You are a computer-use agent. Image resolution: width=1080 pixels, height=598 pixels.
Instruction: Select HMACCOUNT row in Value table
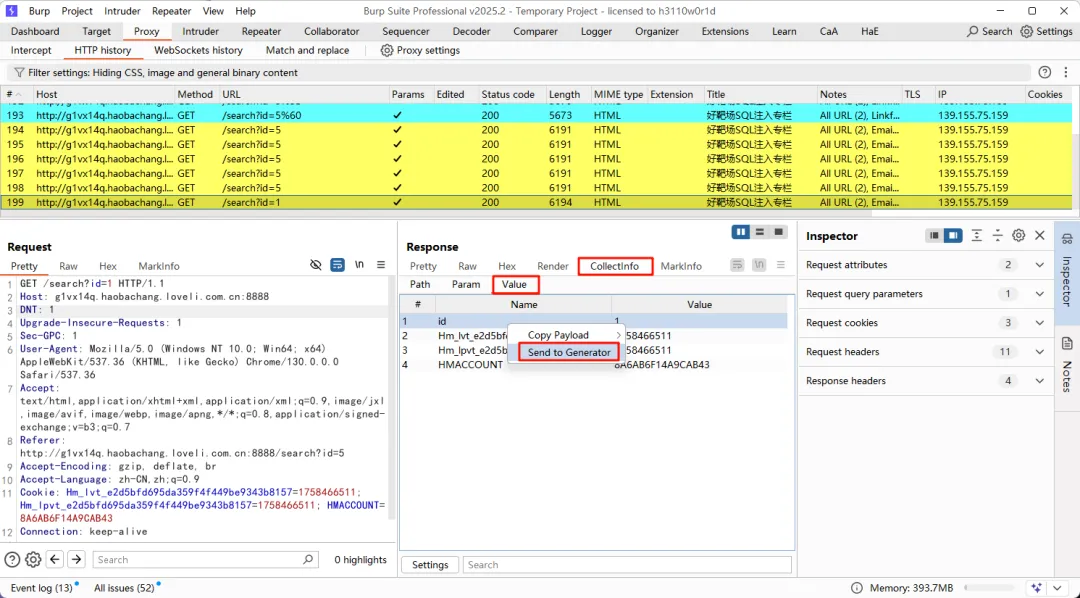pos(594,364)
